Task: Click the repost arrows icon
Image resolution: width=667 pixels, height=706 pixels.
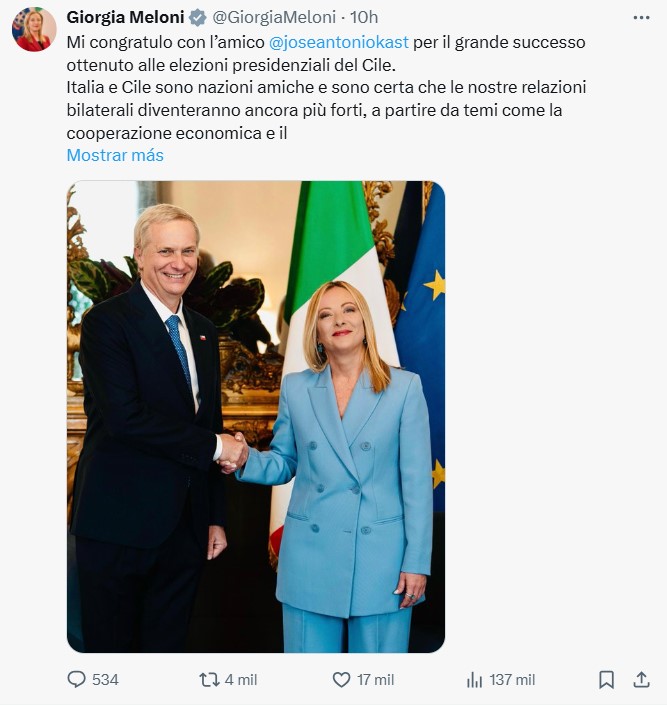Action: pyautogui.click(x=209, y=679)
